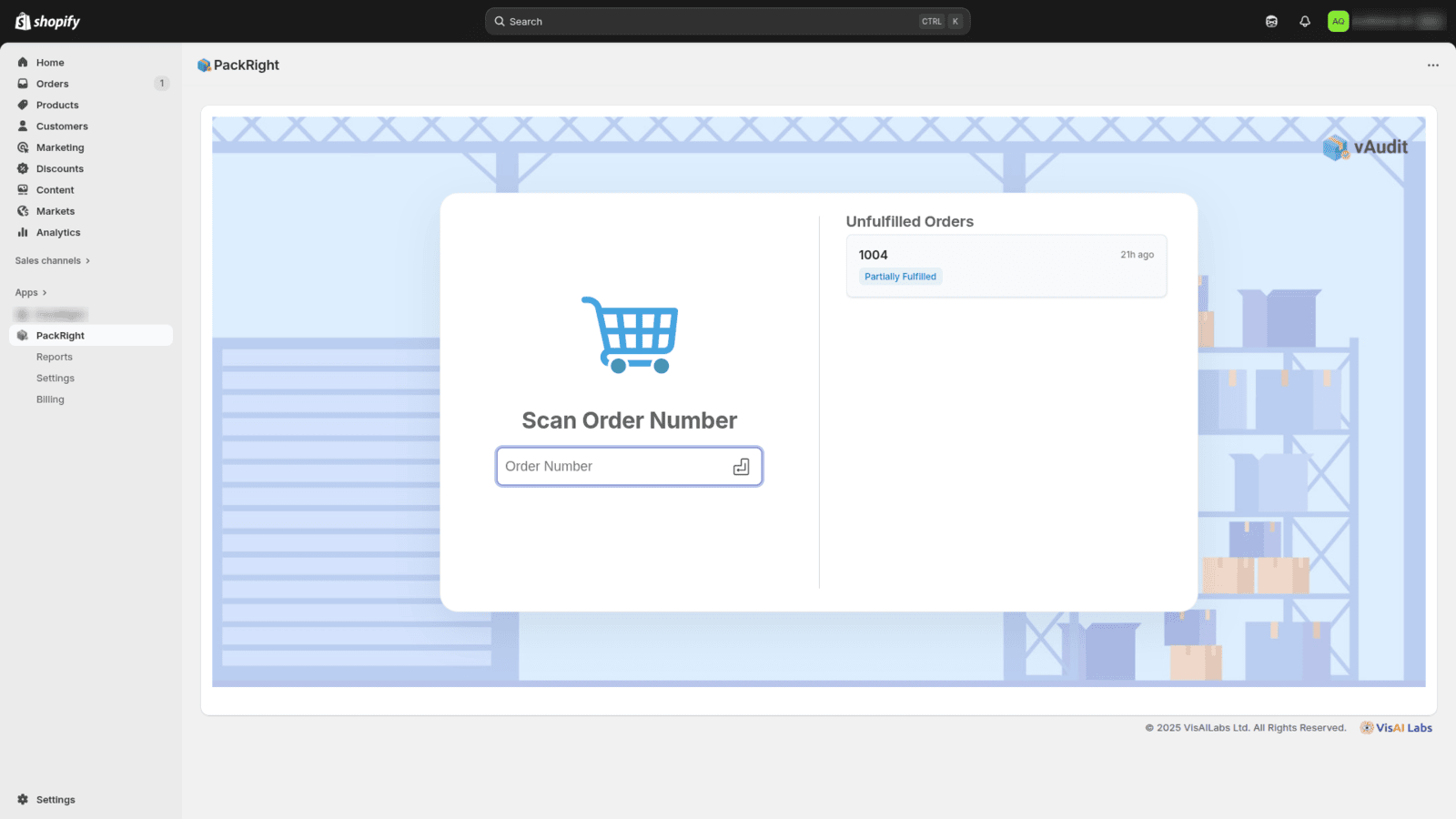This screenshot has width=1456, height=819.
Task: Open the notifications bell icon
Action: click(x=1305, y=20)
